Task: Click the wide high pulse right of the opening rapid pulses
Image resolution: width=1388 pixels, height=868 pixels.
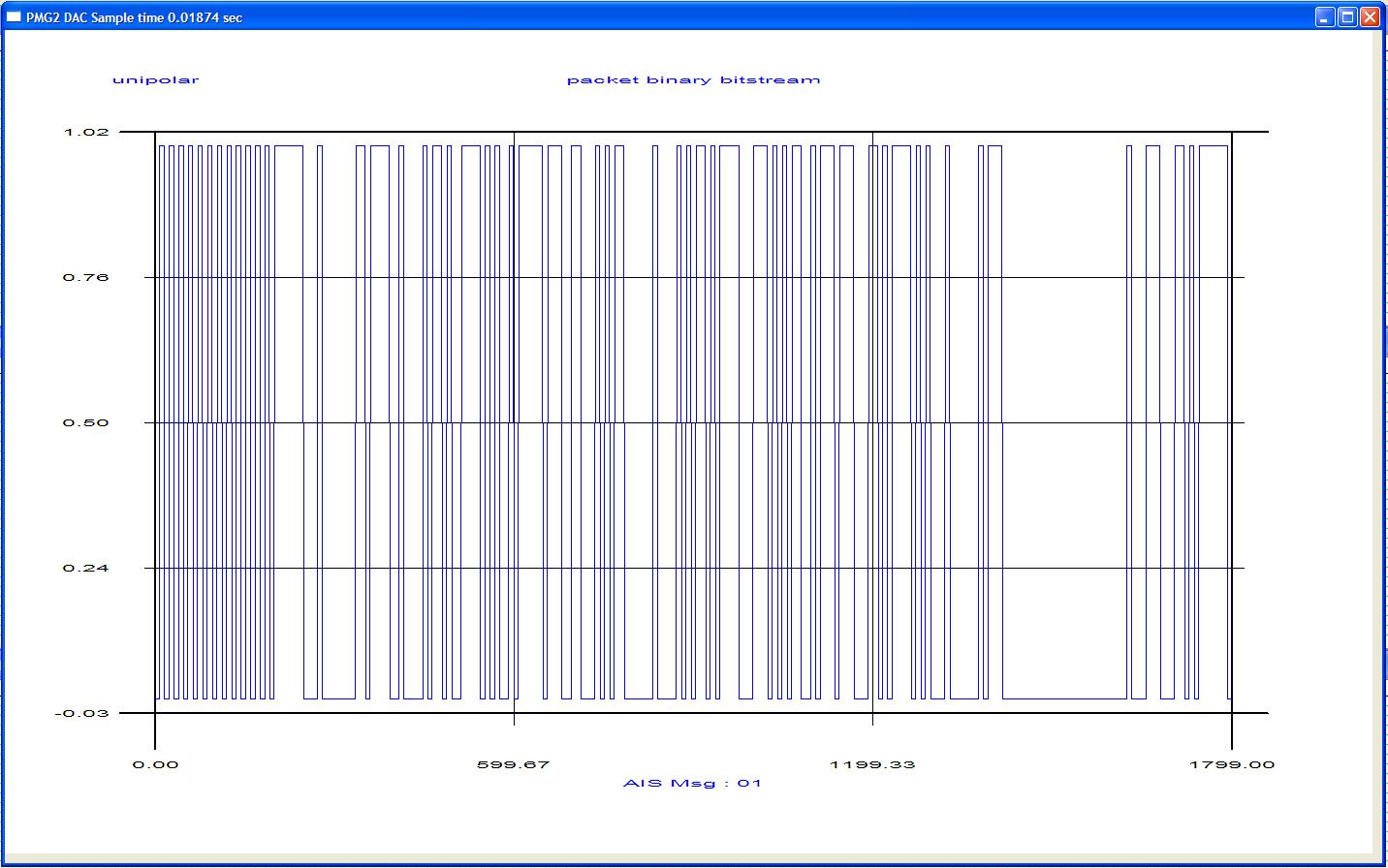Action: [x=289, y=146]
